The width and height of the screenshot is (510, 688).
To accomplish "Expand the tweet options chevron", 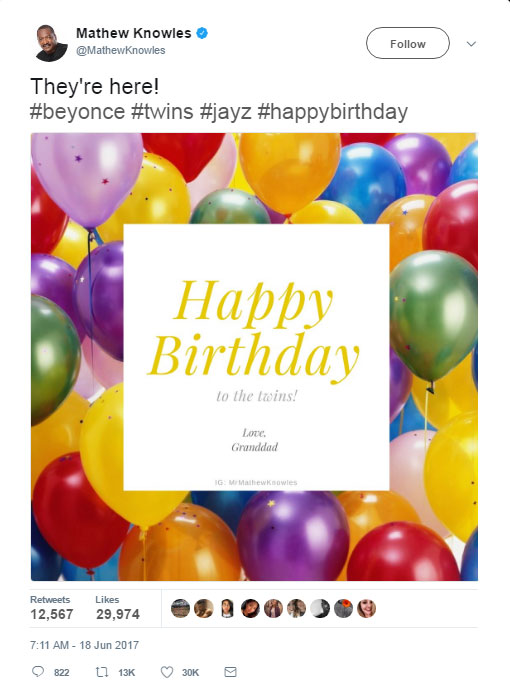I will 471,44.
